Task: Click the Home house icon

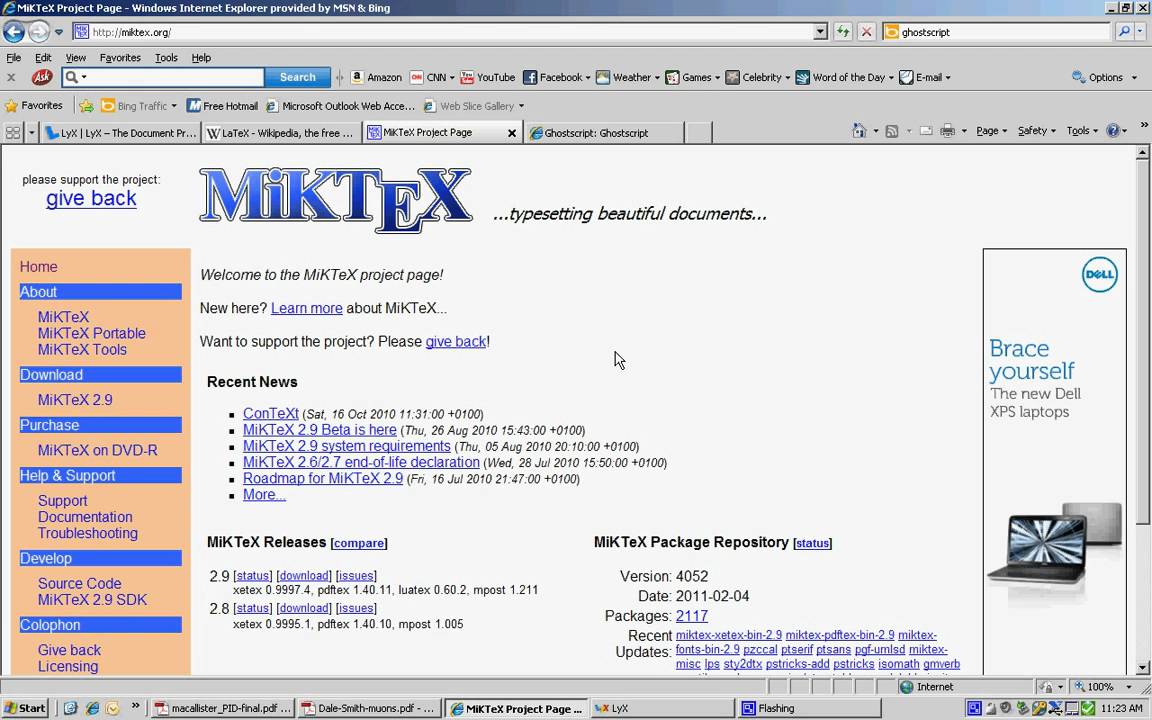Action: [859, 131]
